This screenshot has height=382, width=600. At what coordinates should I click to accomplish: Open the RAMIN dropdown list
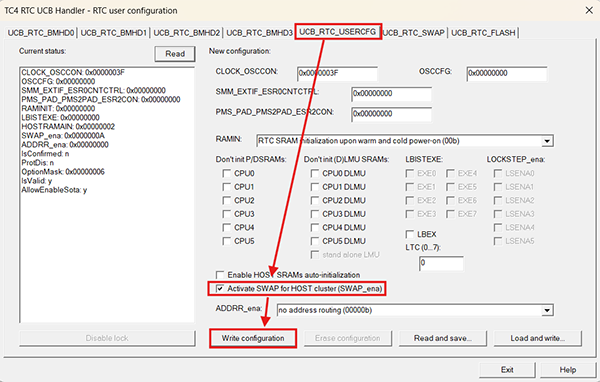[547, 141]
